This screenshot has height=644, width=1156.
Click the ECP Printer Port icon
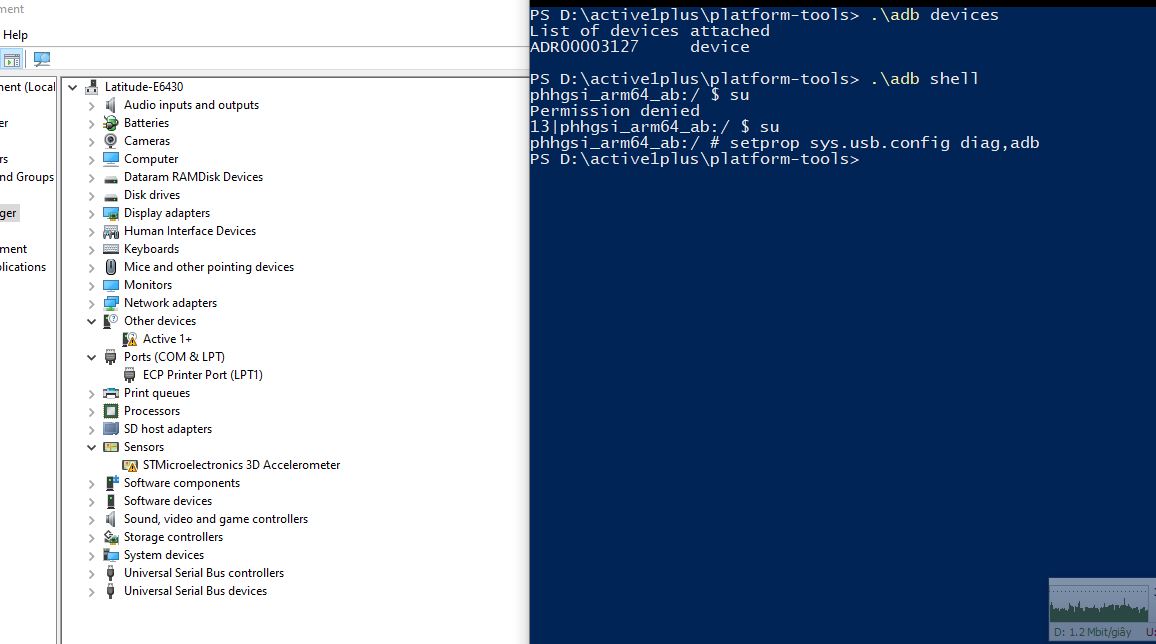130,375
